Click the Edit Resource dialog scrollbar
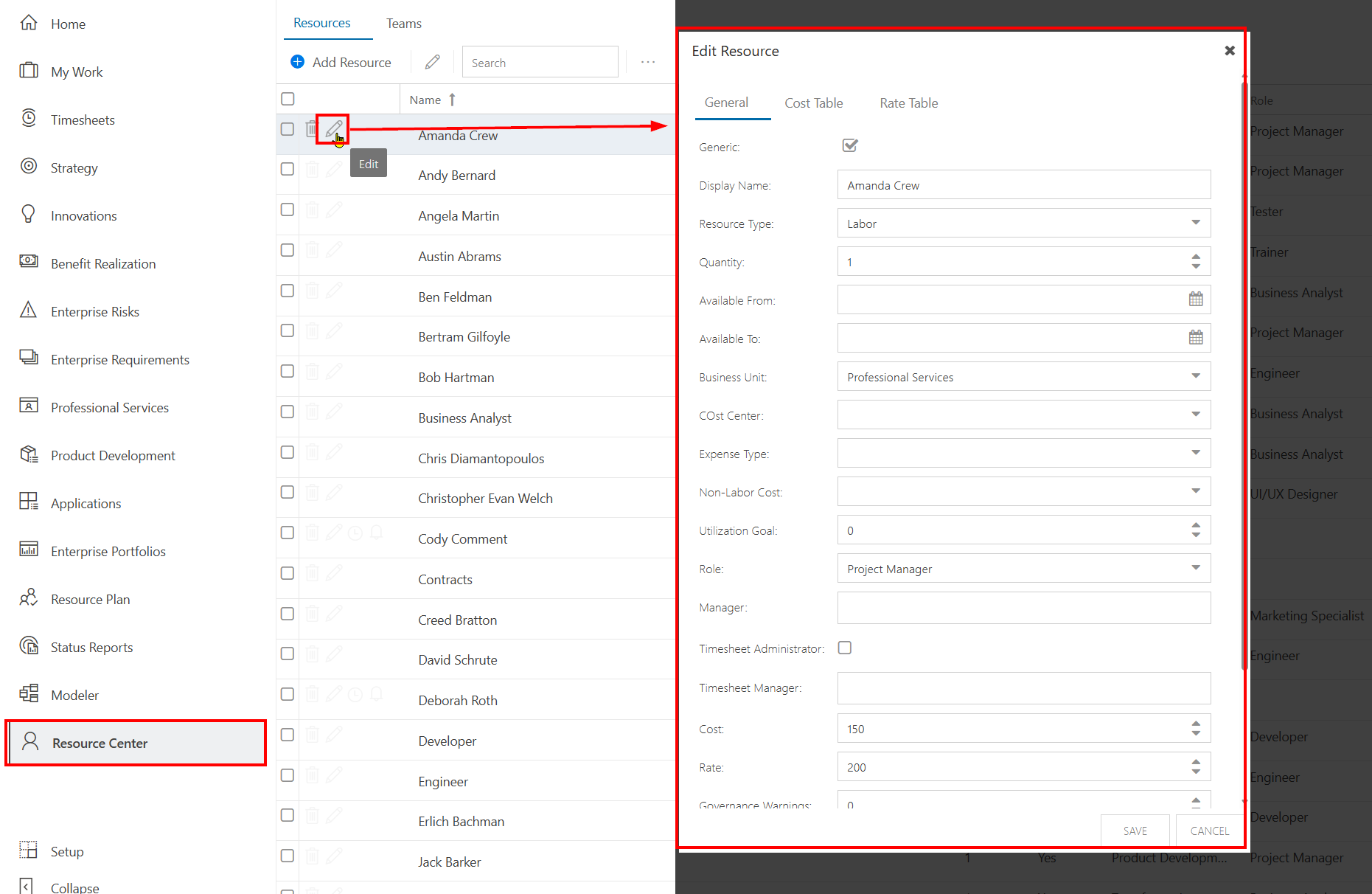 point(1244,375)
